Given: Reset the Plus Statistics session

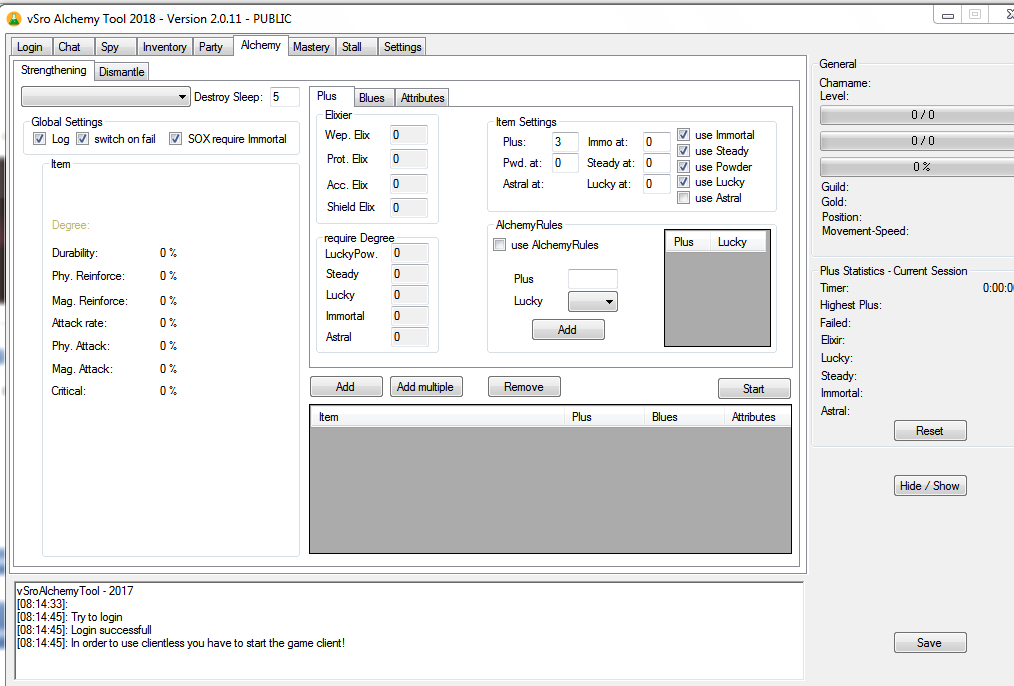Looking at the screenshot, I should (x=930, y=431).
